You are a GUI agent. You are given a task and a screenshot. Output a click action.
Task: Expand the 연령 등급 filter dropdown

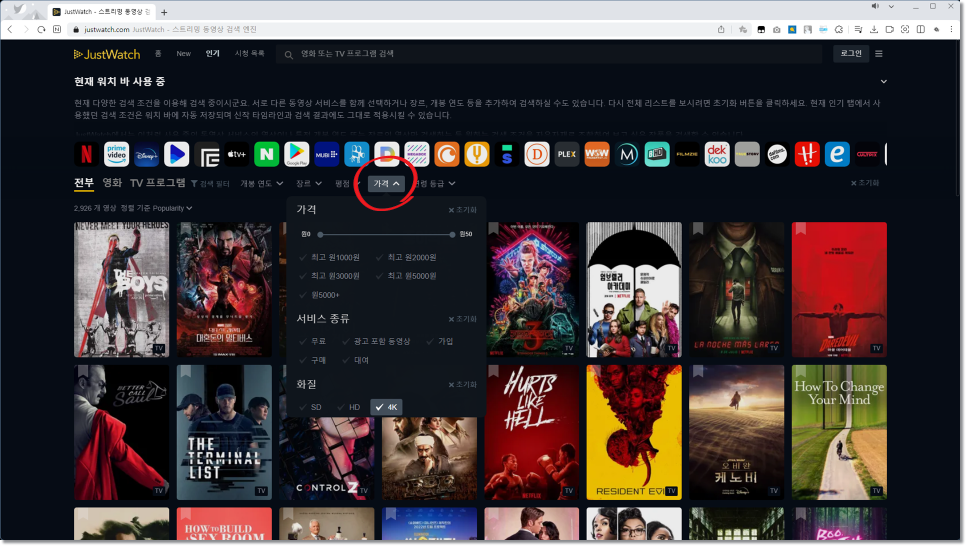pyautogui.click(x=436, y=183)
